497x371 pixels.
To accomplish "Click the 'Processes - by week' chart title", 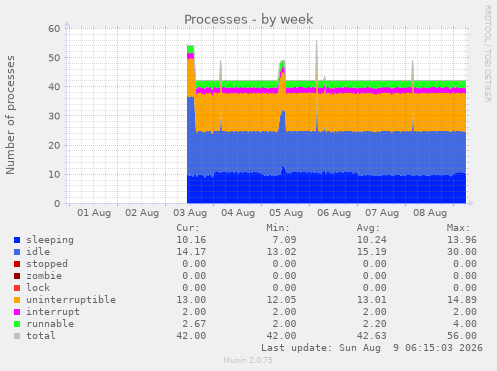I will (249, 19).
